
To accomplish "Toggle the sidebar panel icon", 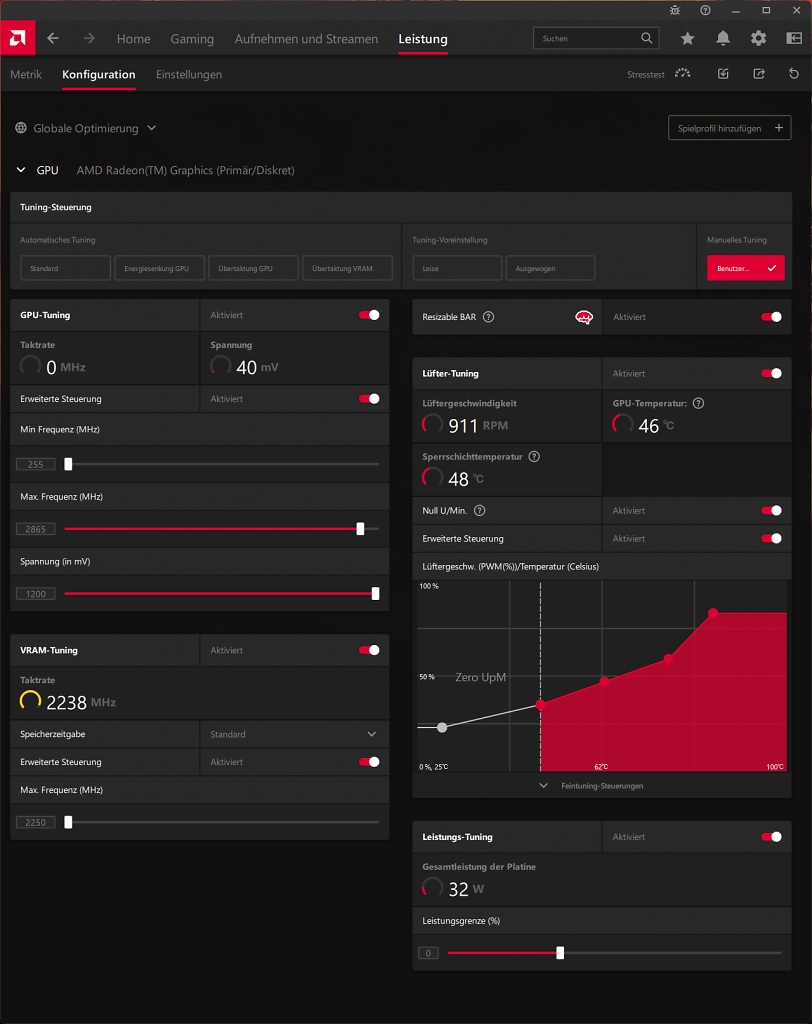I will [x=794, y=39].
